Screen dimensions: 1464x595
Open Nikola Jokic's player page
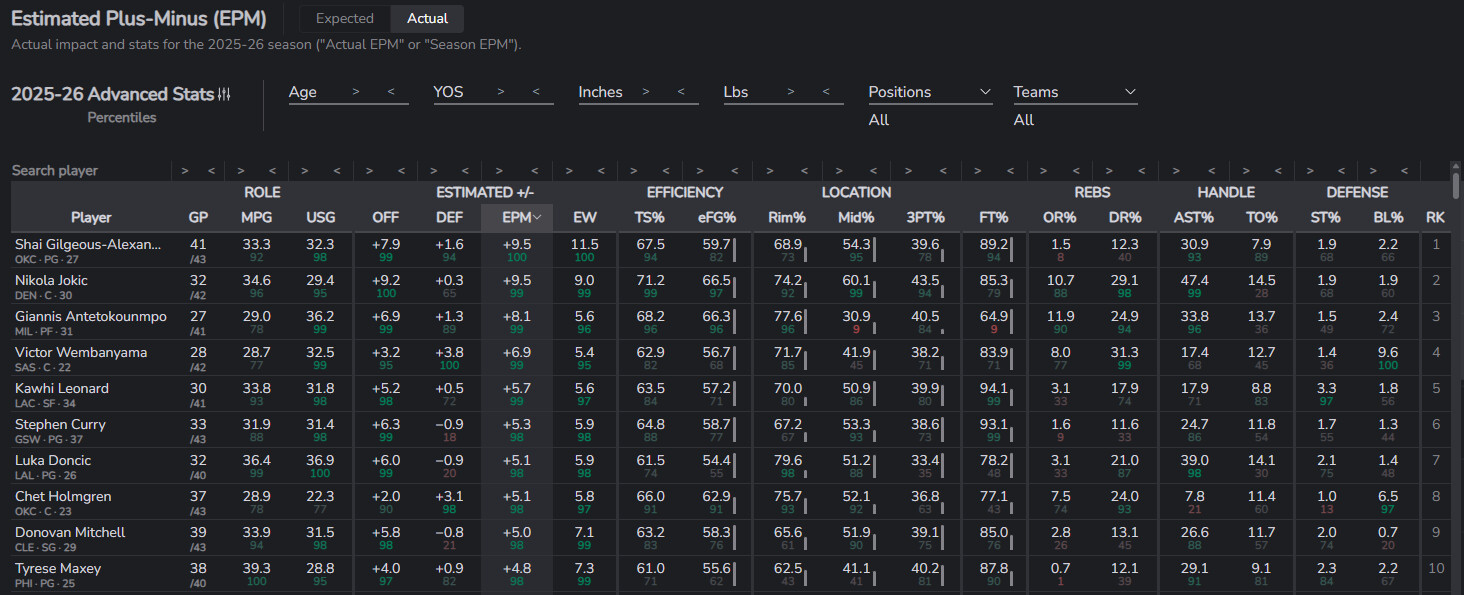coord(51,280)
